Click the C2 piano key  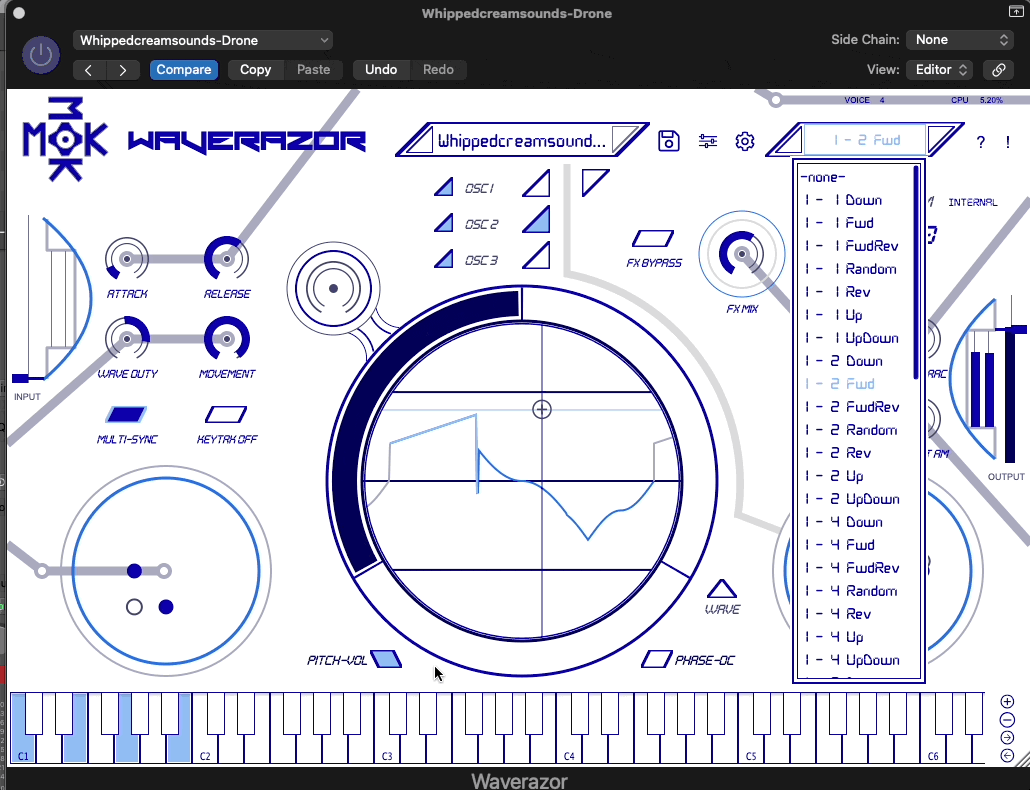(205, 749)
